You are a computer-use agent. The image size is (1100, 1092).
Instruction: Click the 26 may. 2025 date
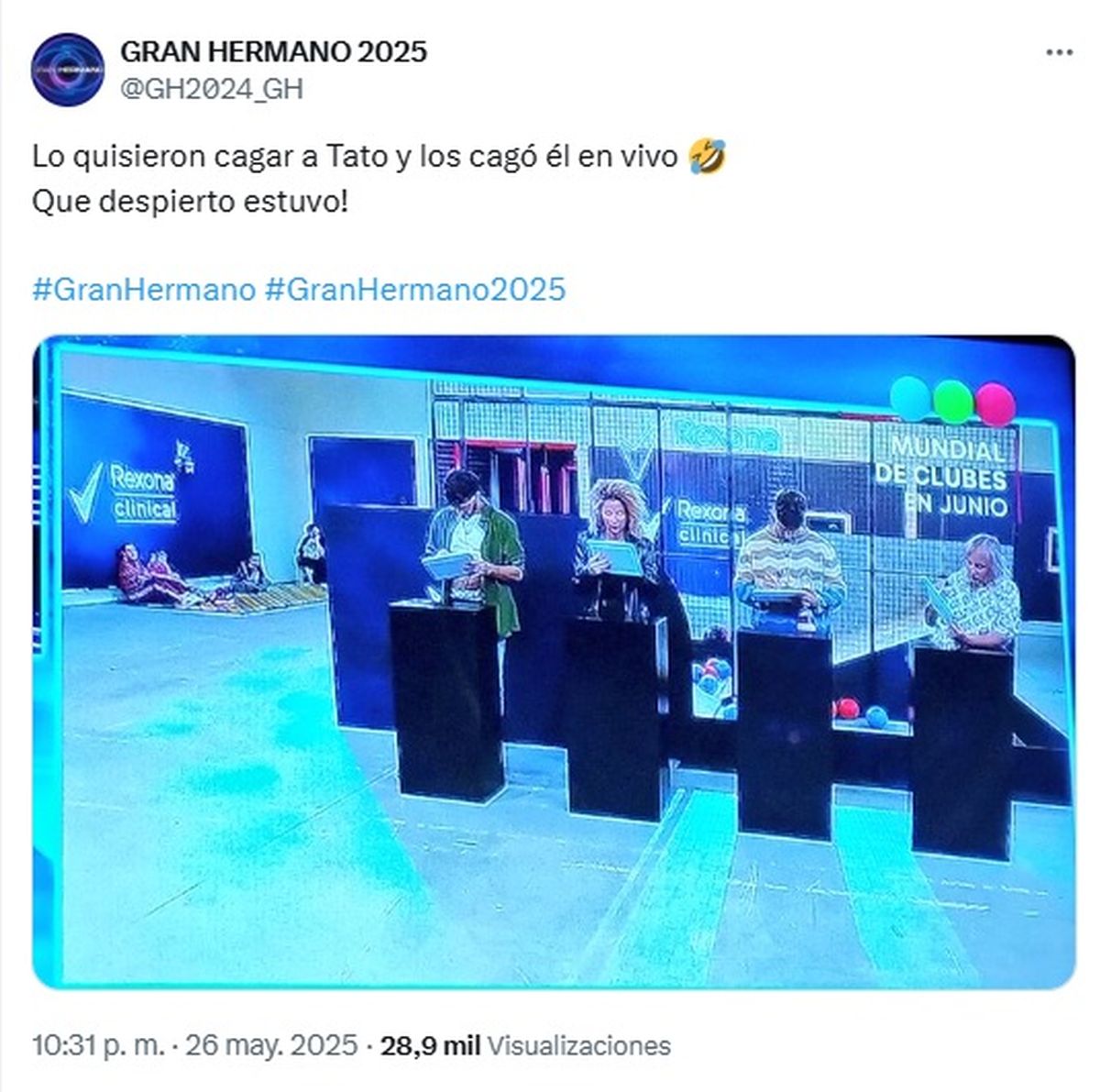pyautogui.click(x=271, y=1045)
